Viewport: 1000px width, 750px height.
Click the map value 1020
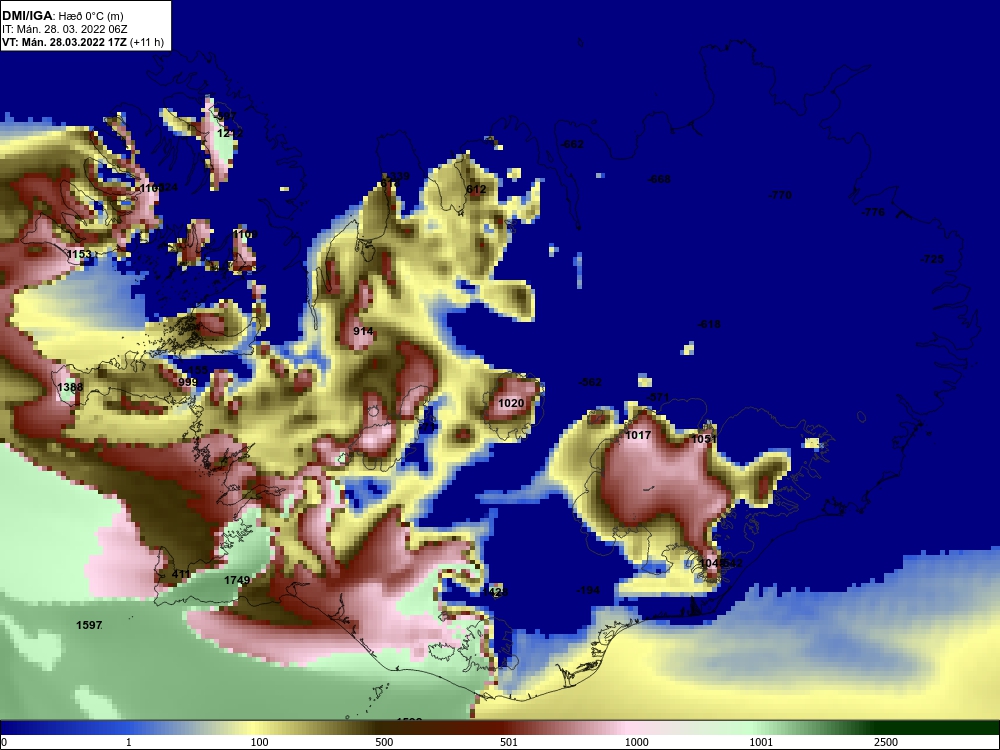click(511, 403)
